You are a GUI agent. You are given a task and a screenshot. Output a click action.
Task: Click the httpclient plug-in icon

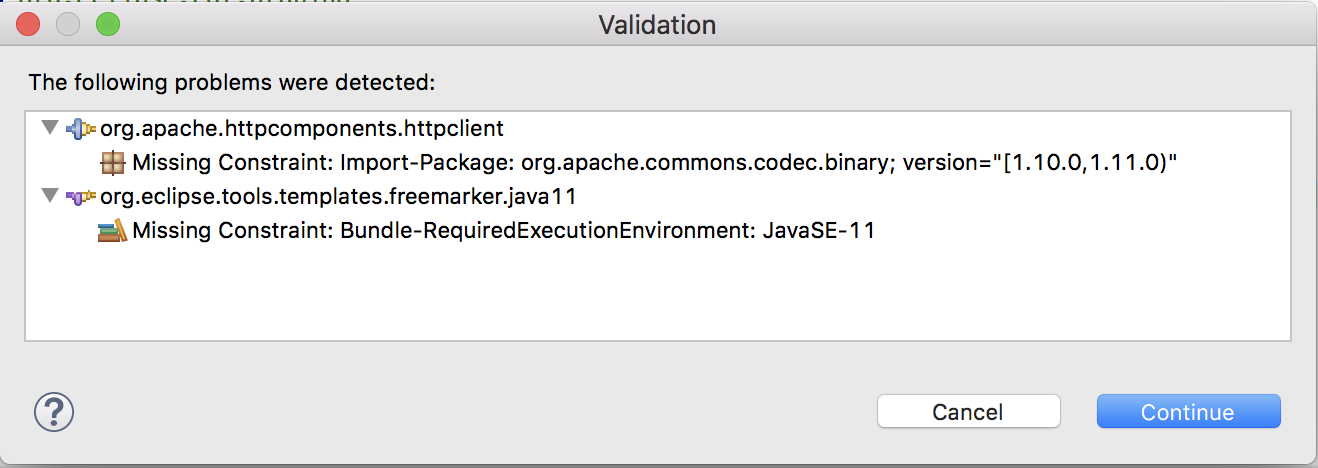point(81,128)
